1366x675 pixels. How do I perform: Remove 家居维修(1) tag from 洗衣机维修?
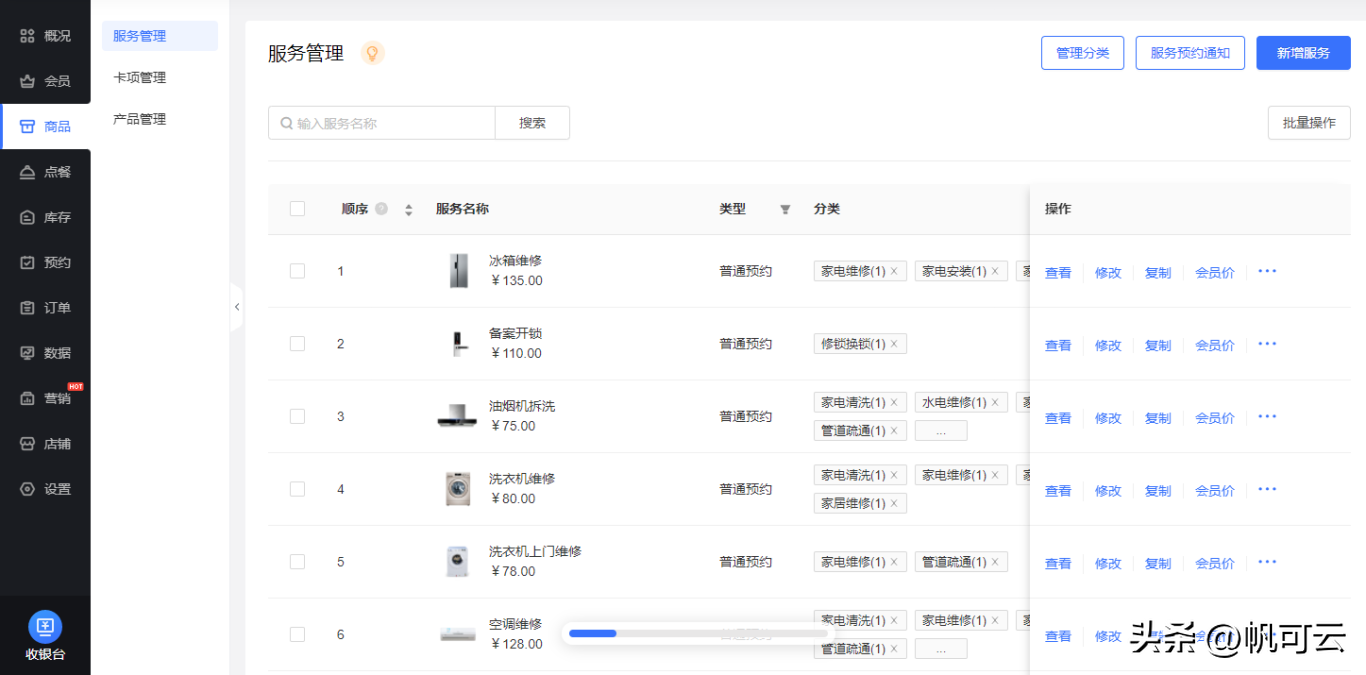coord(894,504)
